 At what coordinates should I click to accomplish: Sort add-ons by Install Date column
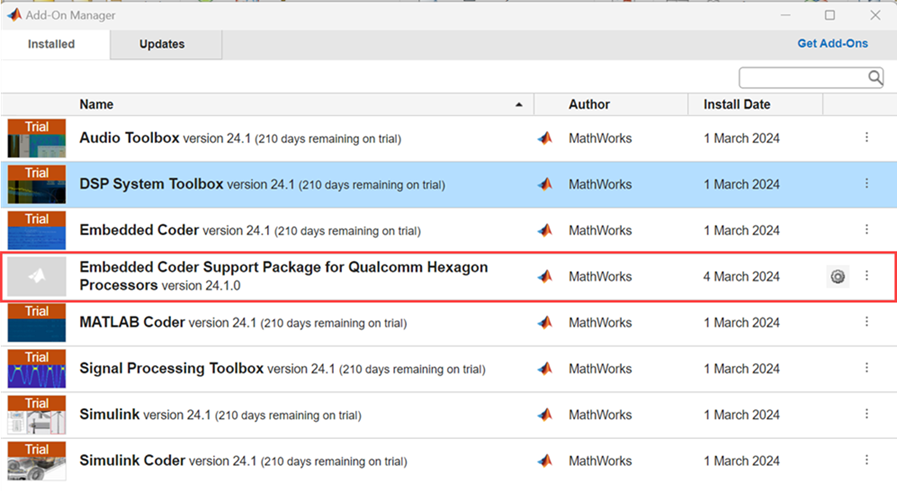pyautogui.click(x=737, y=104)
